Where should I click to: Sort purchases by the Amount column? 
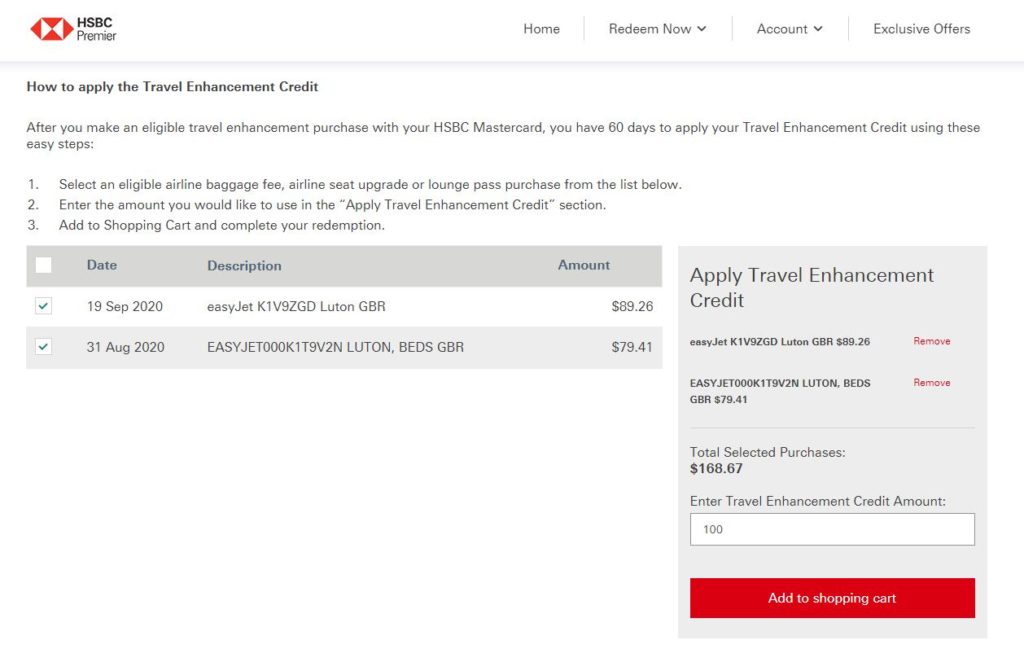(x=584, y=264)
